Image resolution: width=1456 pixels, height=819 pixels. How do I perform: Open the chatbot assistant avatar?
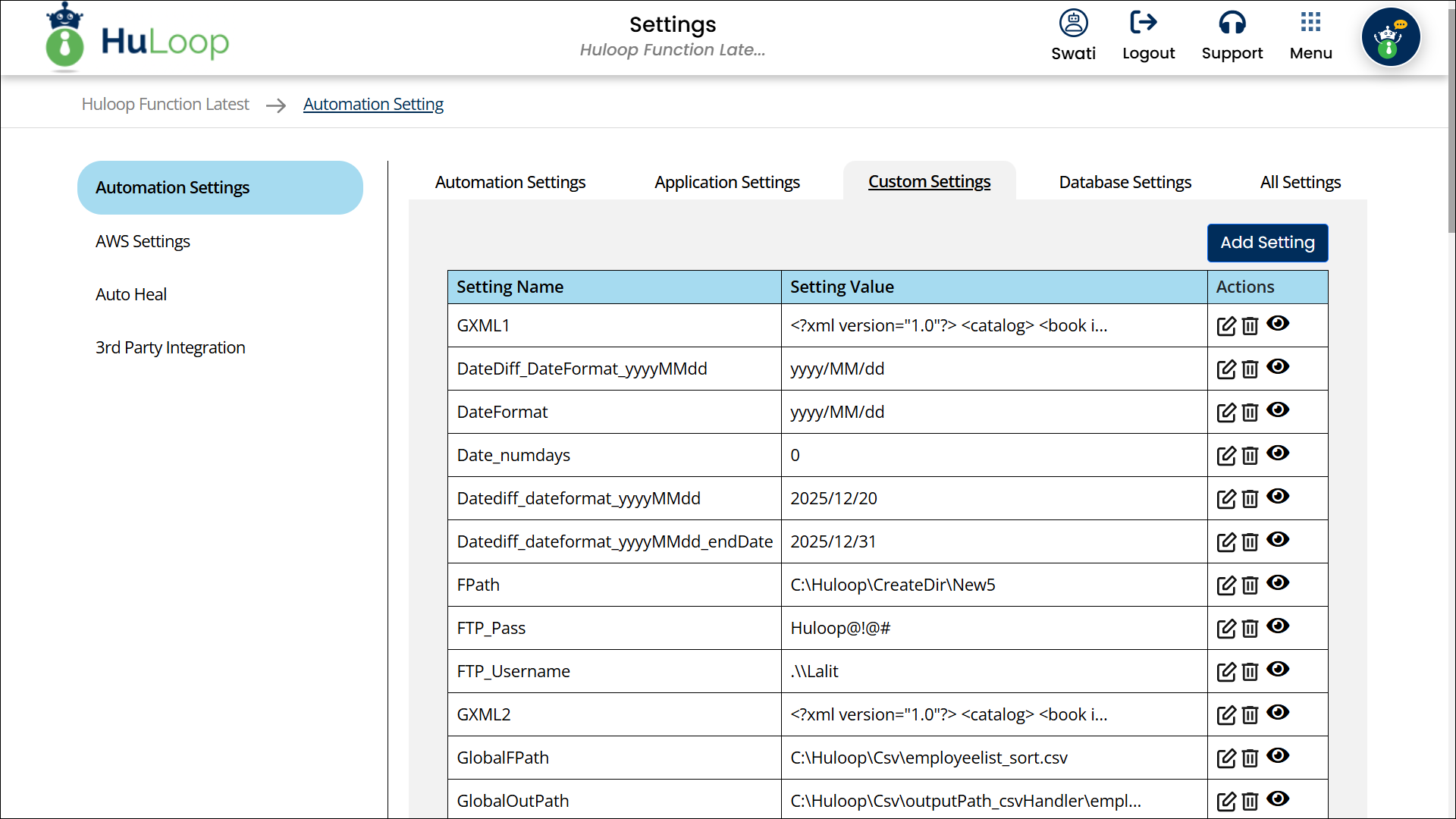(x=1390, y=37)
